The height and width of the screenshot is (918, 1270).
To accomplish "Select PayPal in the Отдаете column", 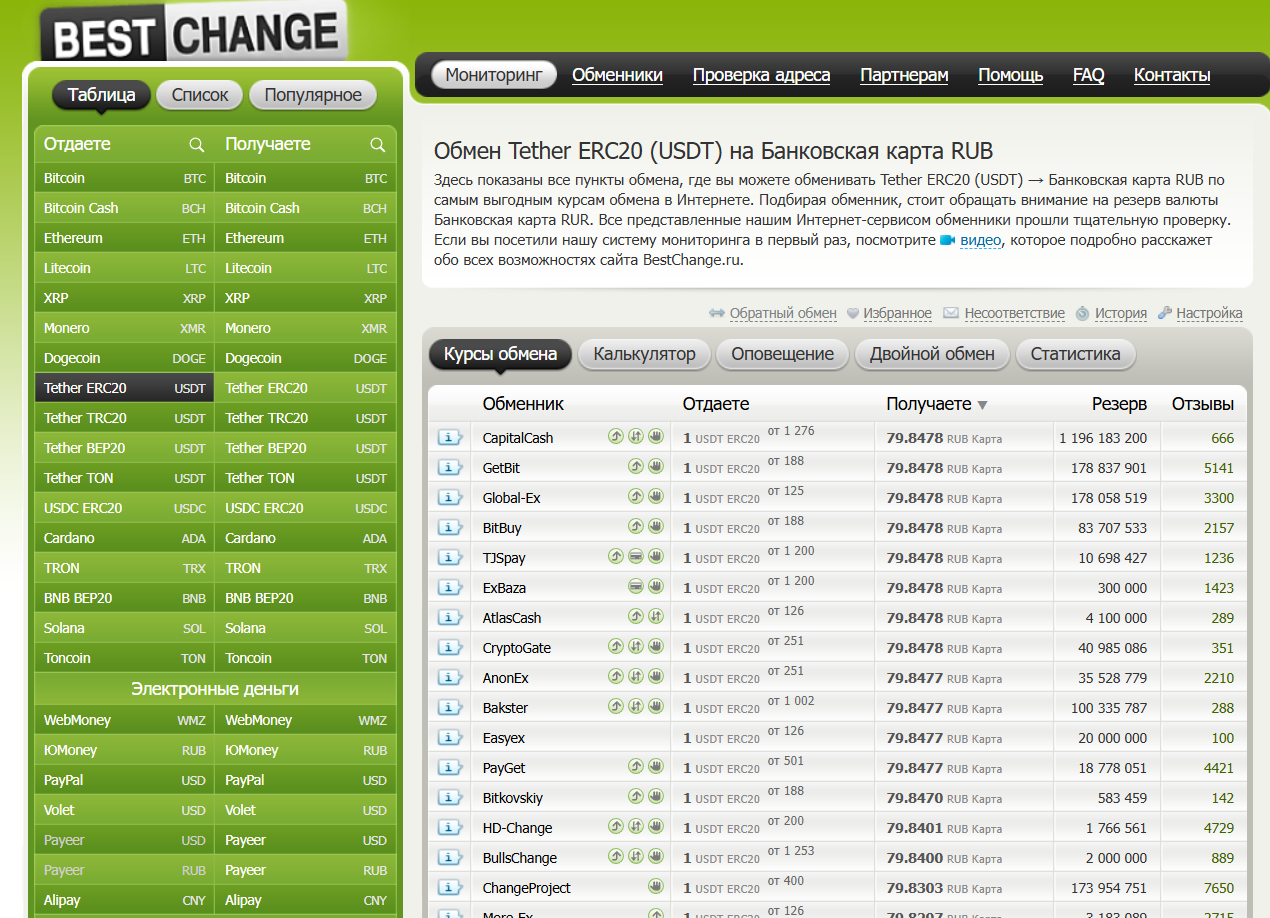I will 125,780.
